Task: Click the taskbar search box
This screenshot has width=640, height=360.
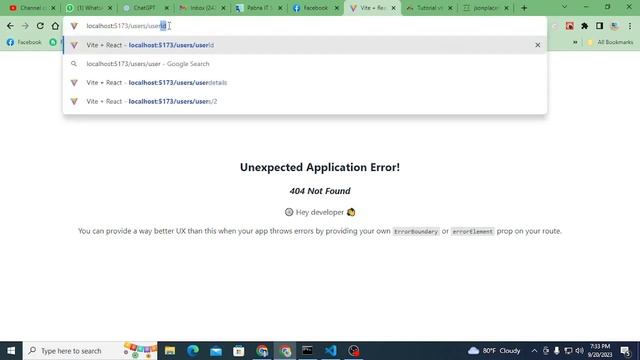Action: [90, 351]
